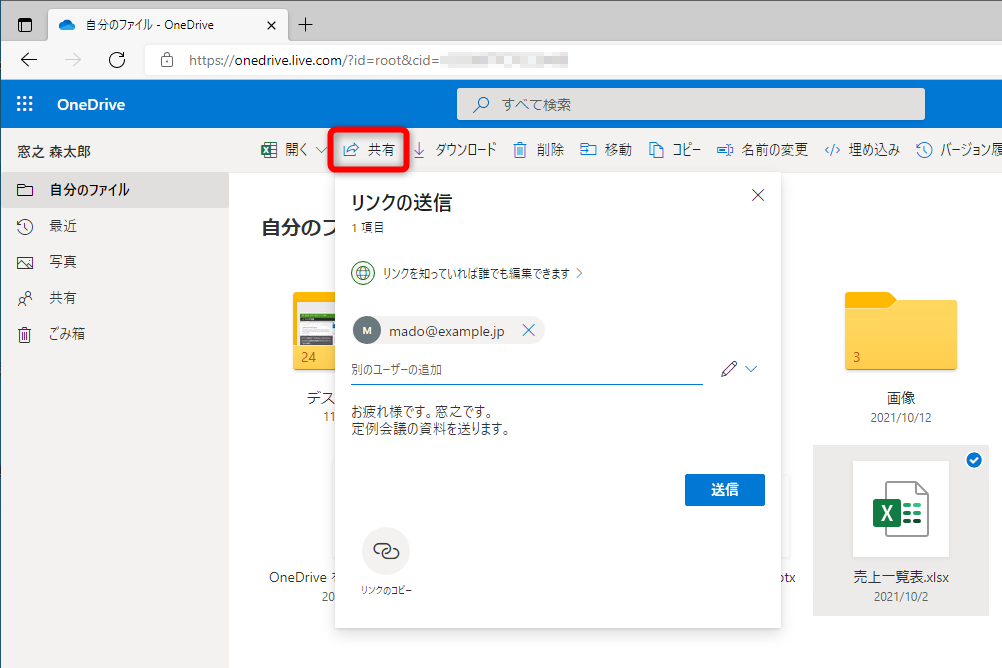
Task: Select the 共有 (Share) toolbar icon
Action: pos(368,148)
